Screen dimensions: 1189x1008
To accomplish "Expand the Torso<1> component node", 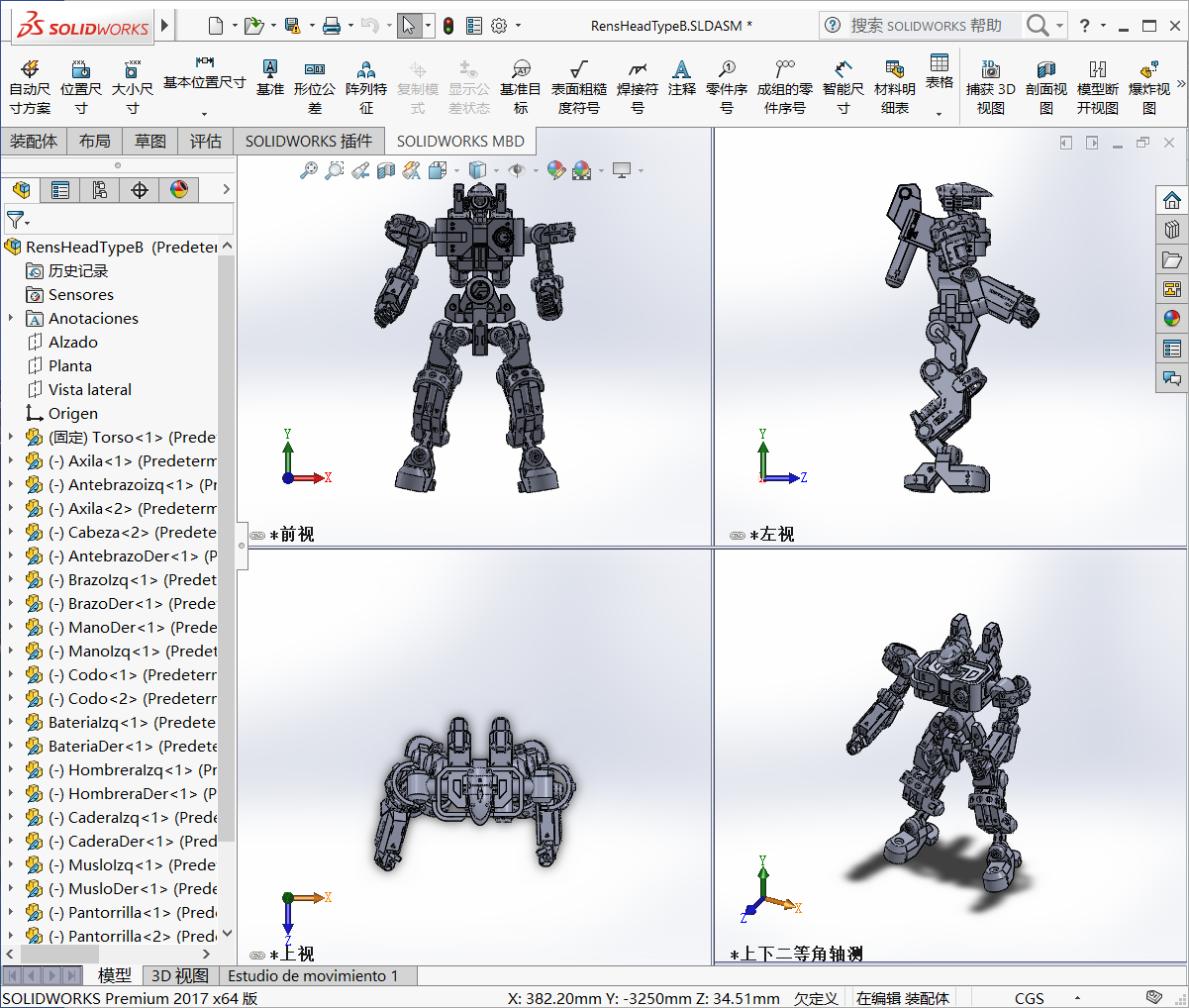I will [x=11, y=437].
